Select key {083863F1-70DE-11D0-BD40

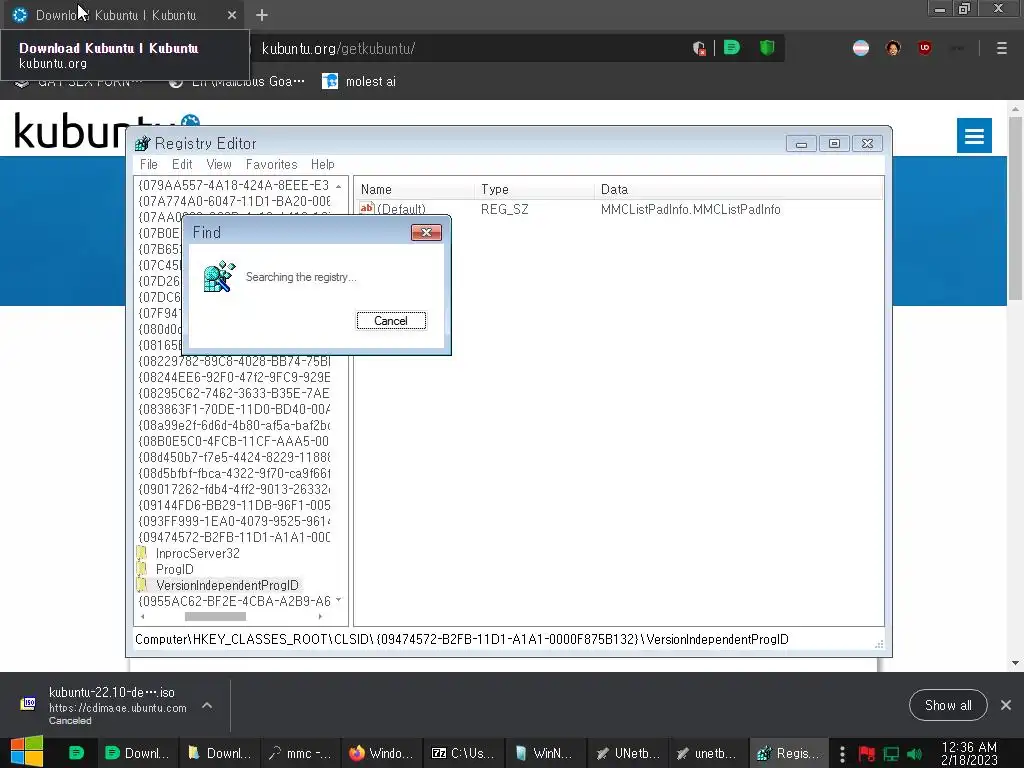pos(234,409)
